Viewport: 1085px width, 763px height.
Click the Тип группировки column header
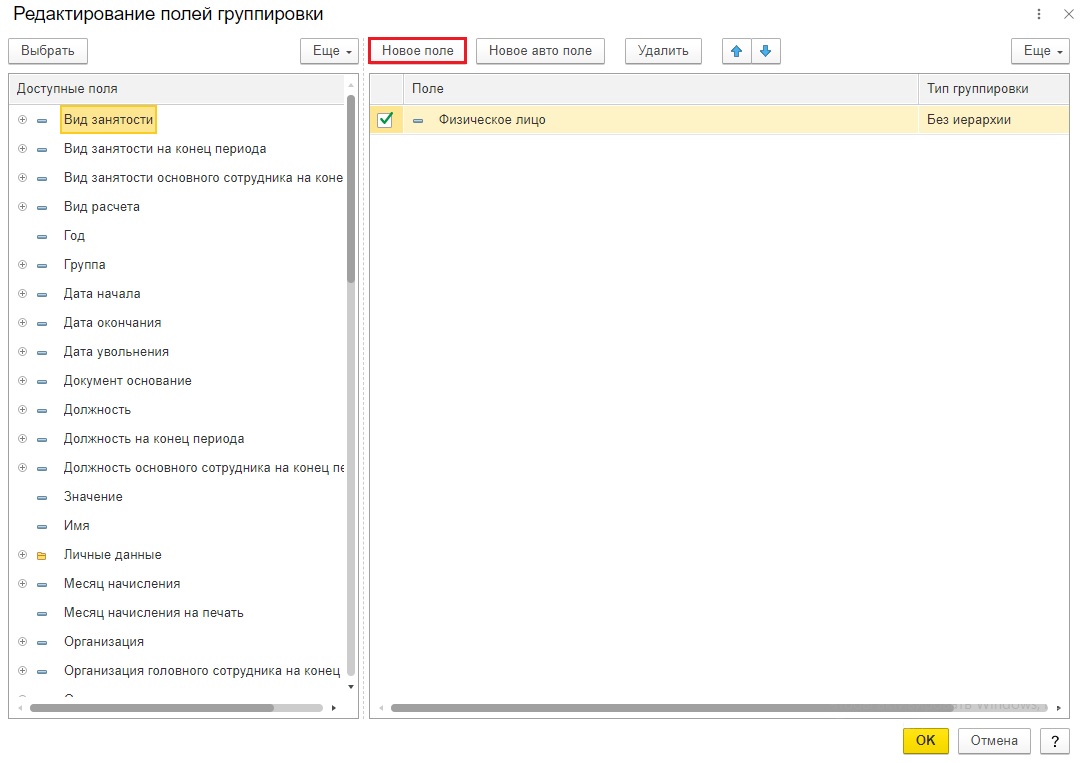994,89
